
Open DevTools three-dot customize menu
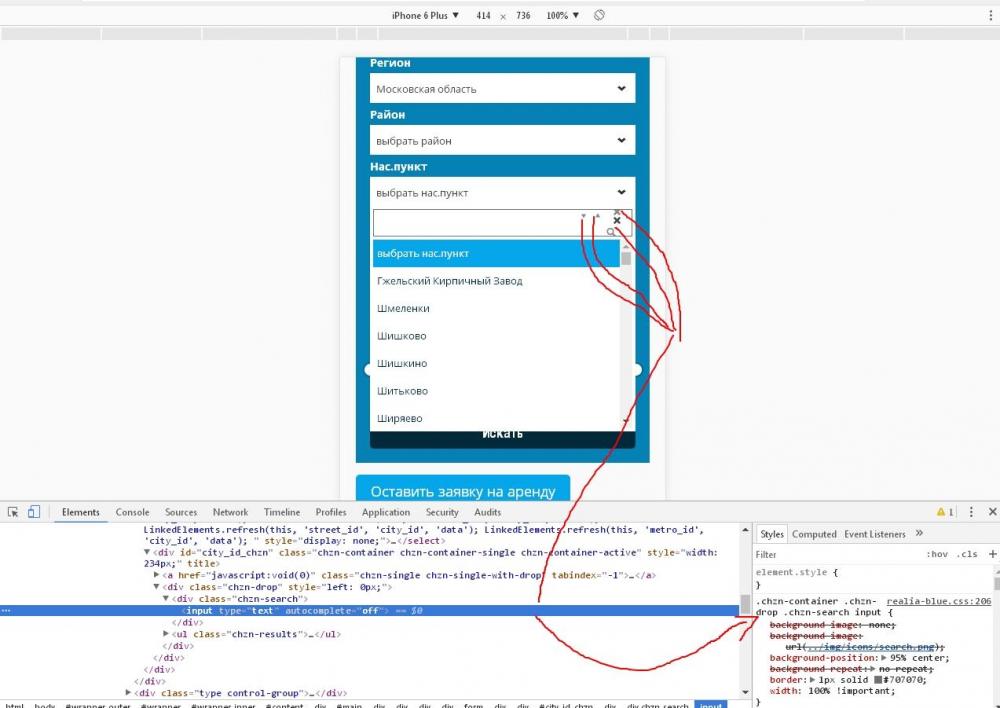click(x=971, y=512)
